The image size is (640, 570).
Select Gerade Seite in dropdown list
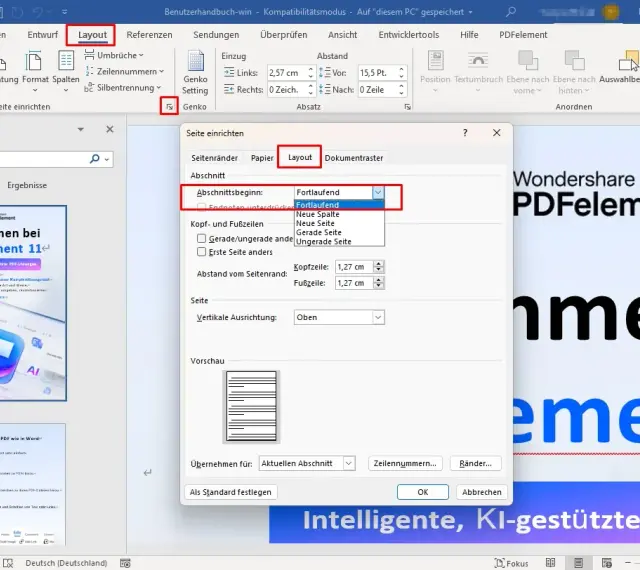pos(339,232)
